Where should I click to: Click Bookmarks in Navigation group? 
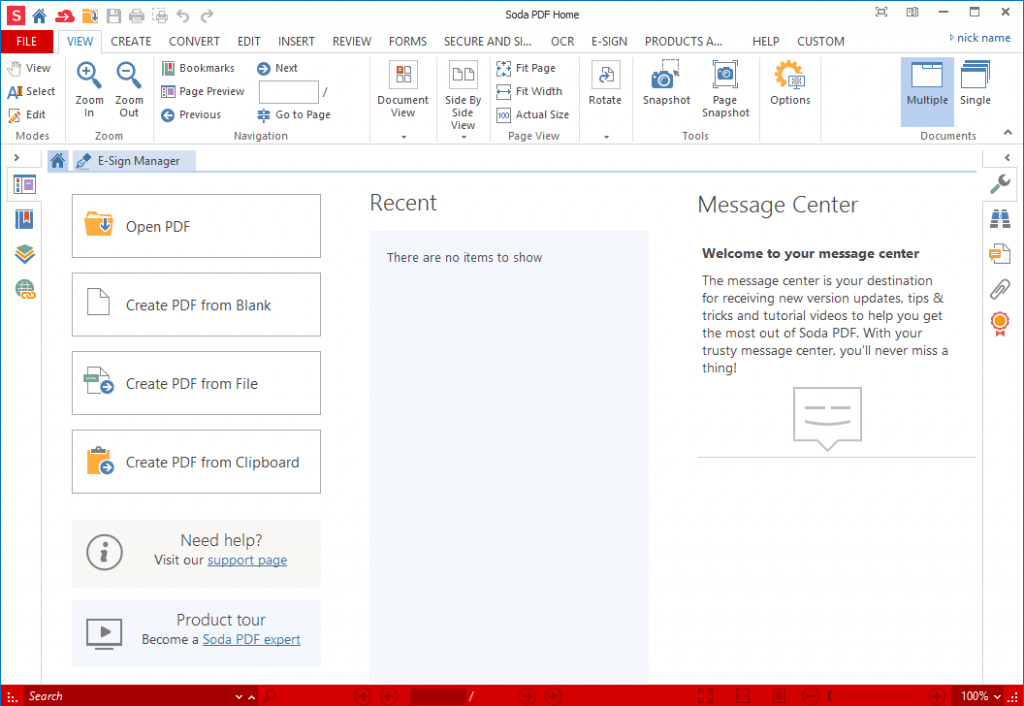coord(198,68)
